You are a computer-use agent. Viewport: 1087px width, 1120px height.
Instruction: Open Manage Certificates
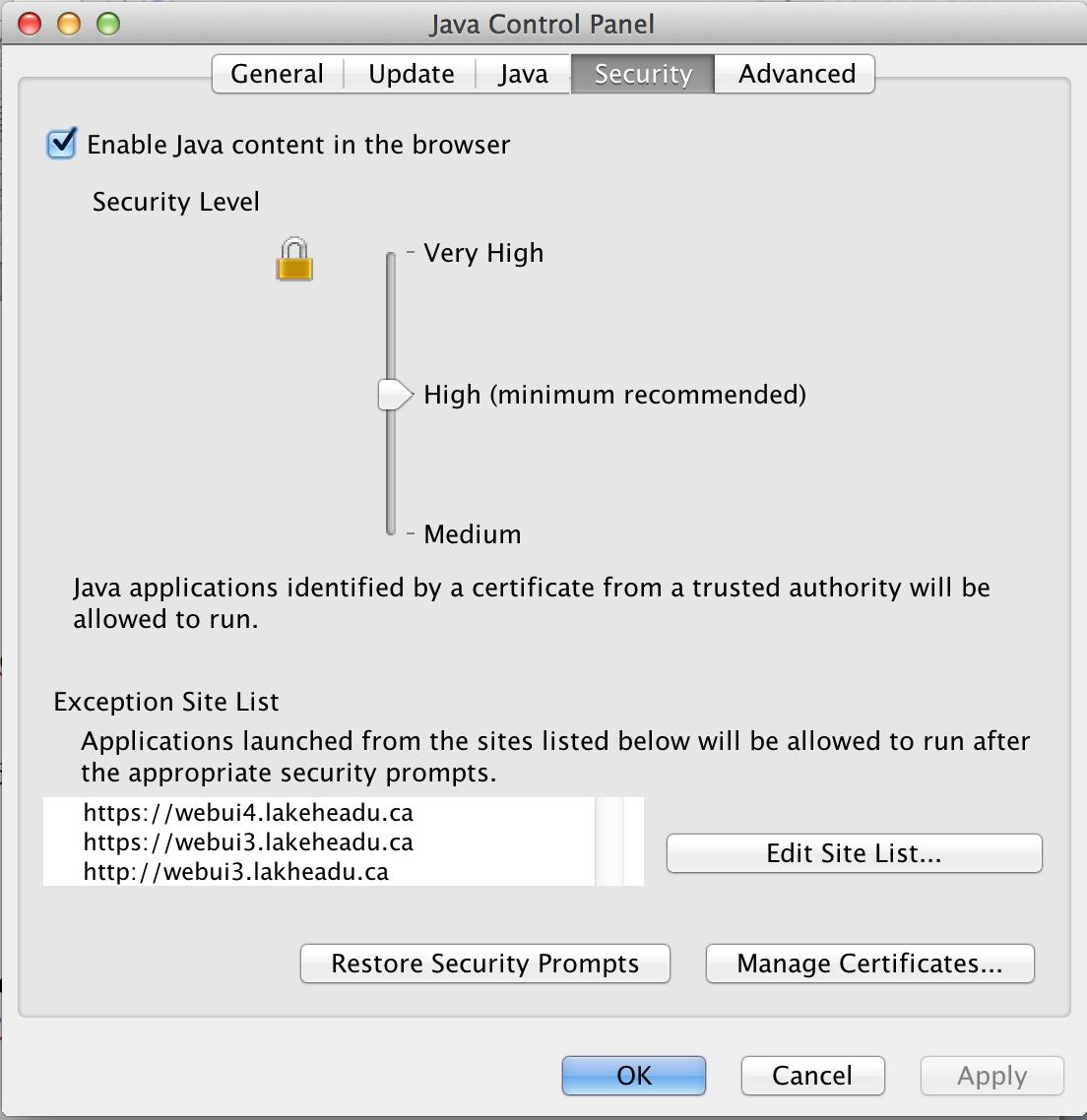869,964
